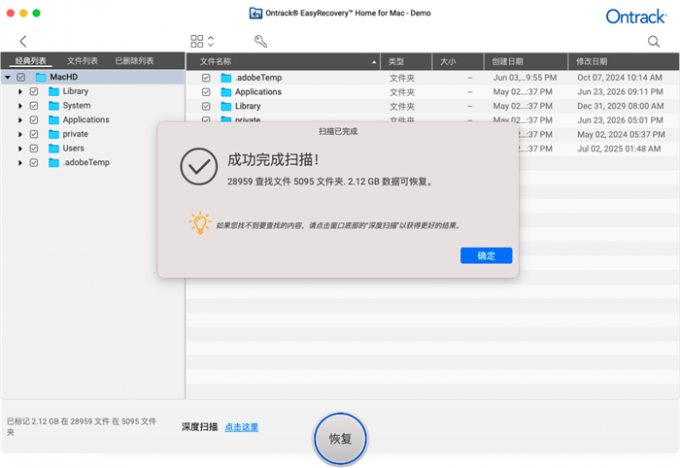Open search with the magnifier icon
Image resolution: width=680 pixels, height=468 pixels.
tap(654, 42)
